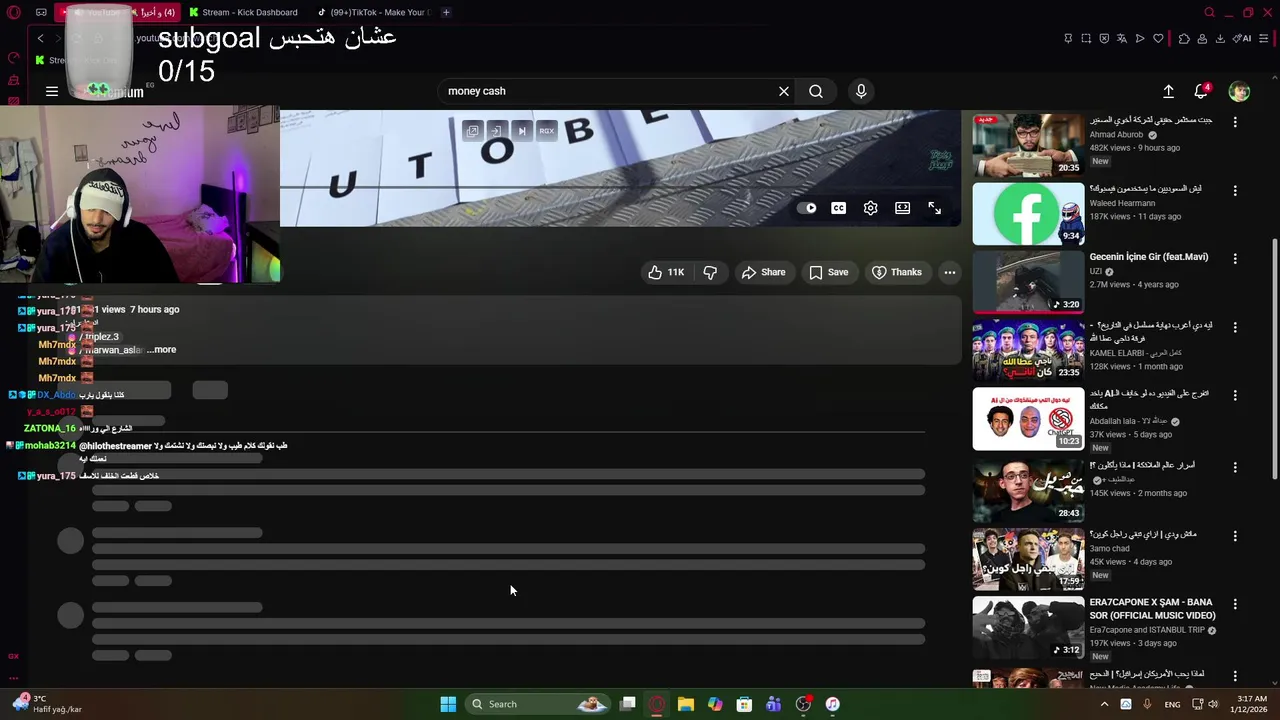Share the video
Viewport: 1280px width, 720px height.
763,272
